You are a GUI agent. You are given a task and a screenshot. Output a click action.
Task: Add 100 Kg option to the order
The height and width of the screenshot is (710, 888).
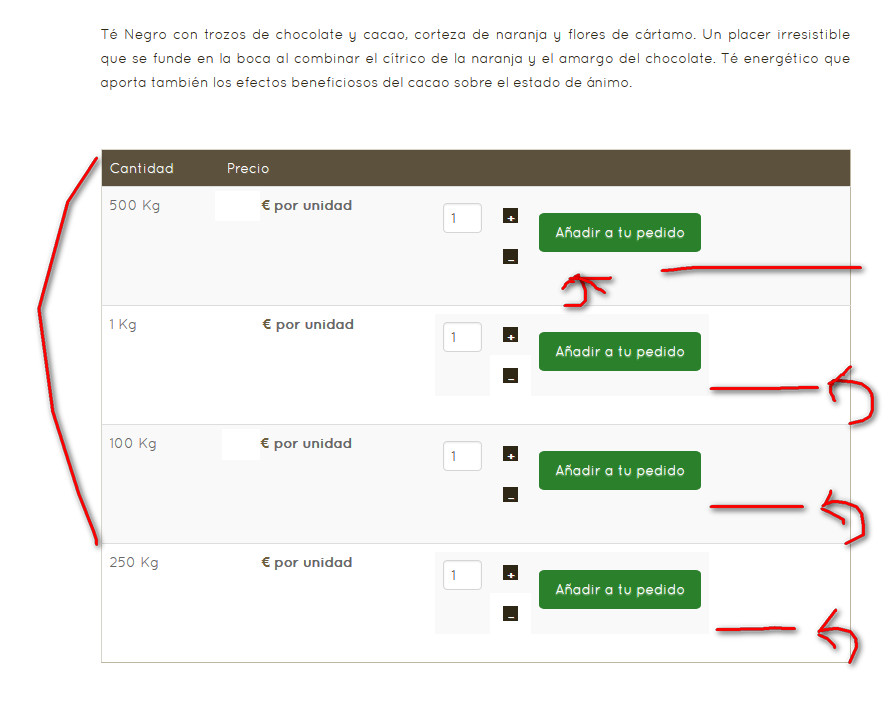coord(619,470)
